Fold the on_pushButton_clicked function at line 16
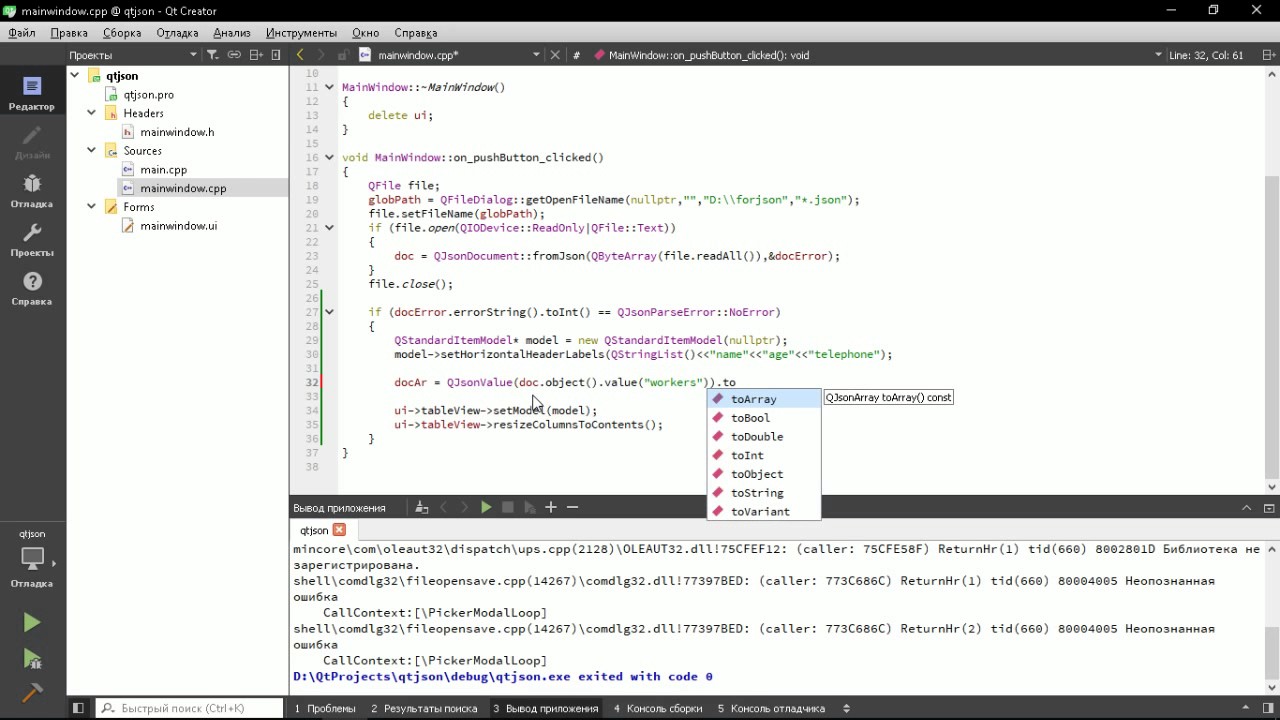The width and height of the screenshot is (1280, 720). [x=328, y=158]
